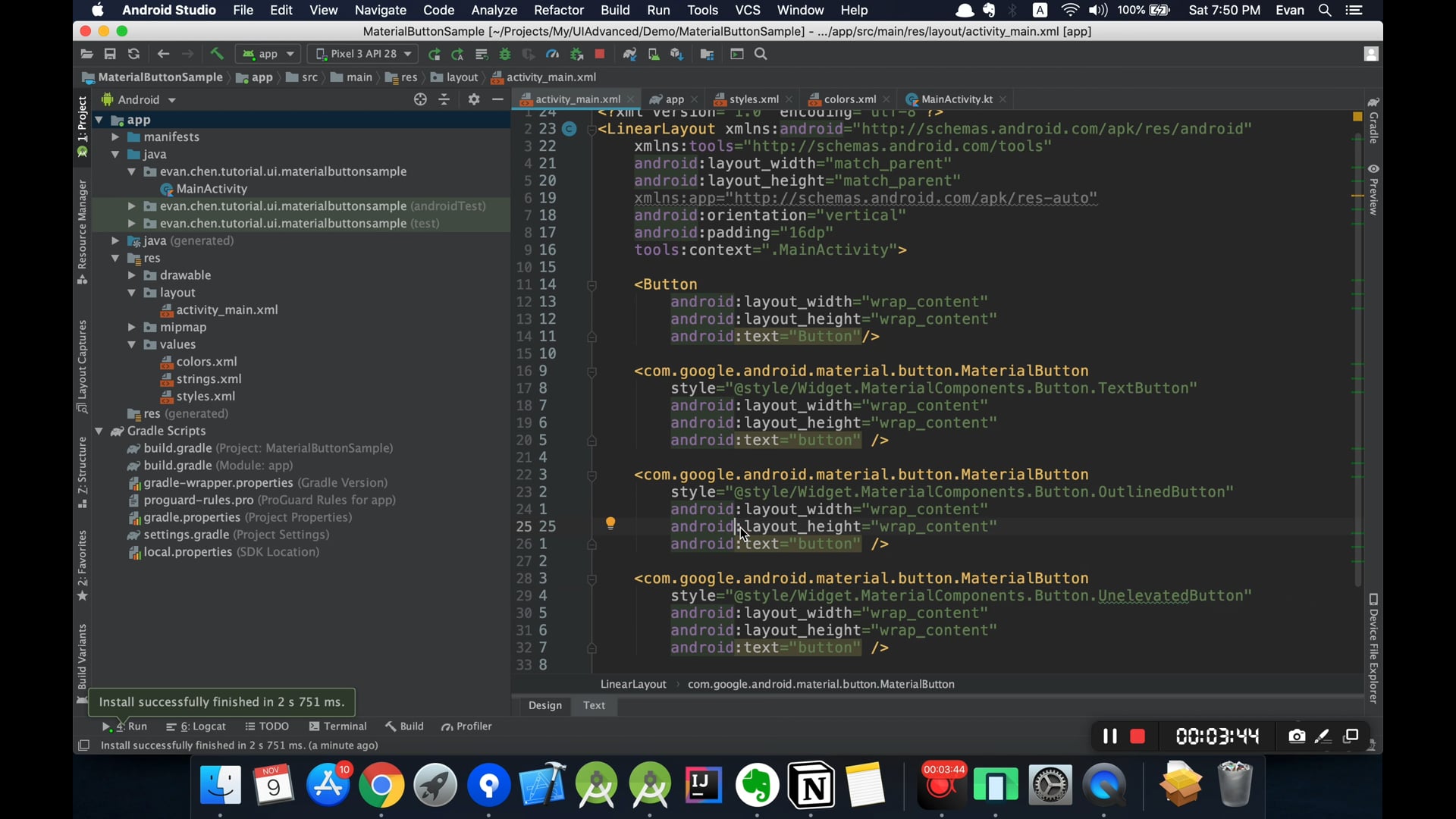Switch to the Design view tab
The width and height of the screenshot is (1456, 819).
[544, 705]
